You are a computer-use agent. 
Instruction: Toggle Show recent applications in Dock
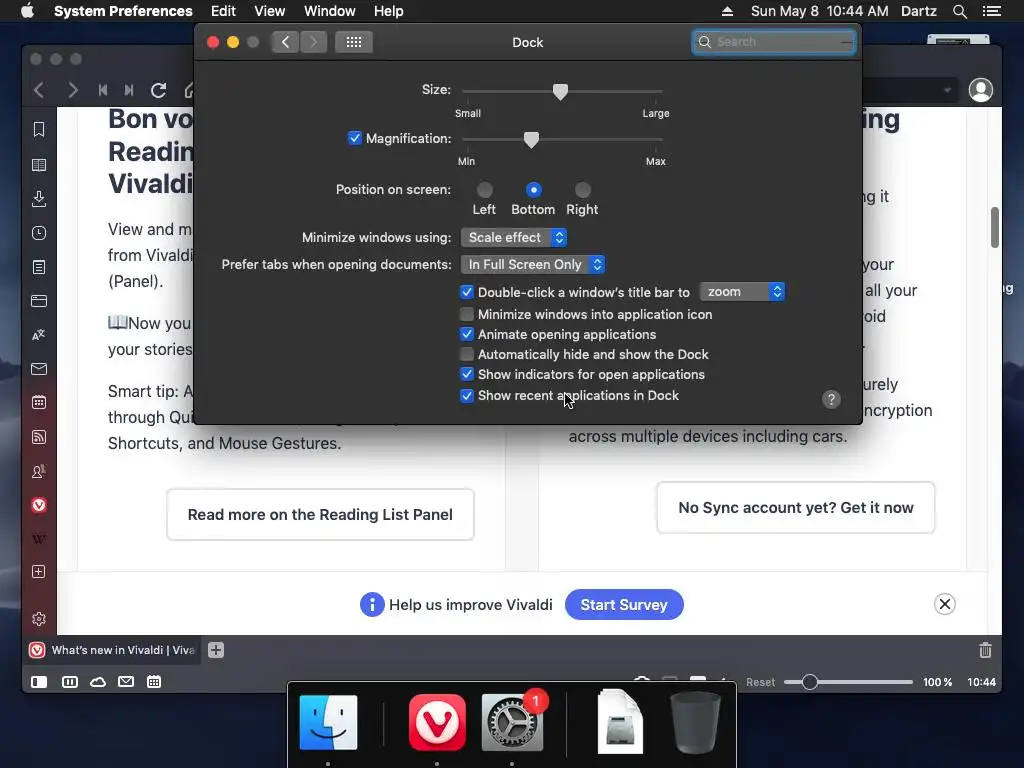coord(466,396)
